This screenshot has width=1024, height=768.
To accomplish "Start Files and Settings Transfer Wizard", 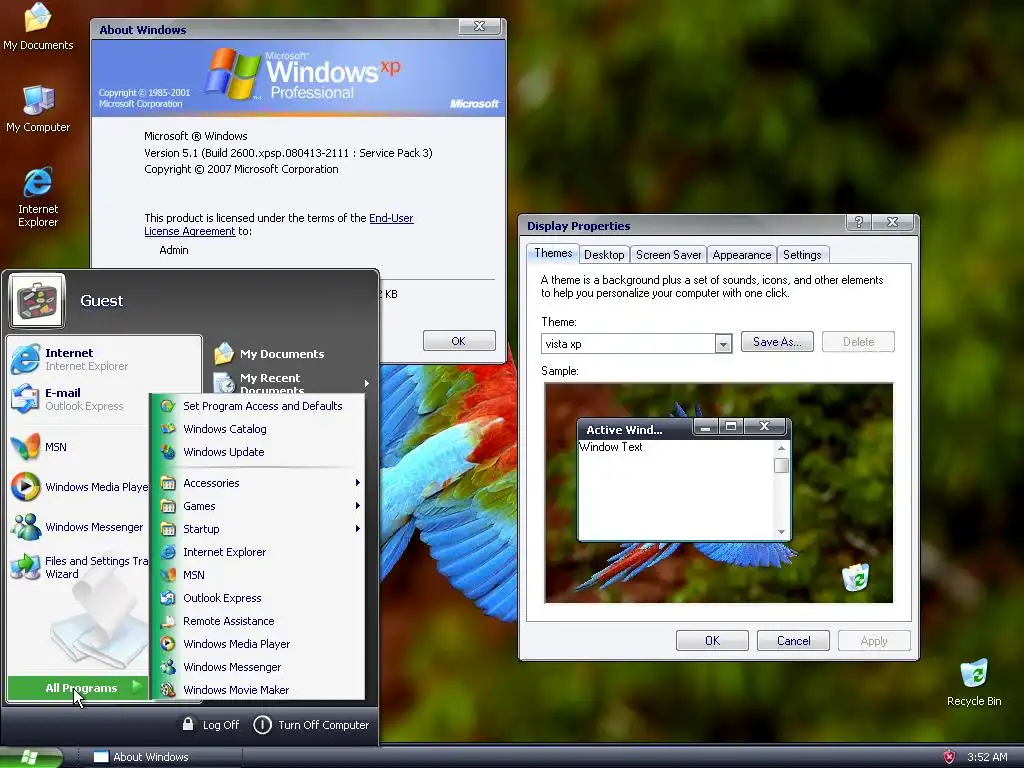I will point(78,567).
